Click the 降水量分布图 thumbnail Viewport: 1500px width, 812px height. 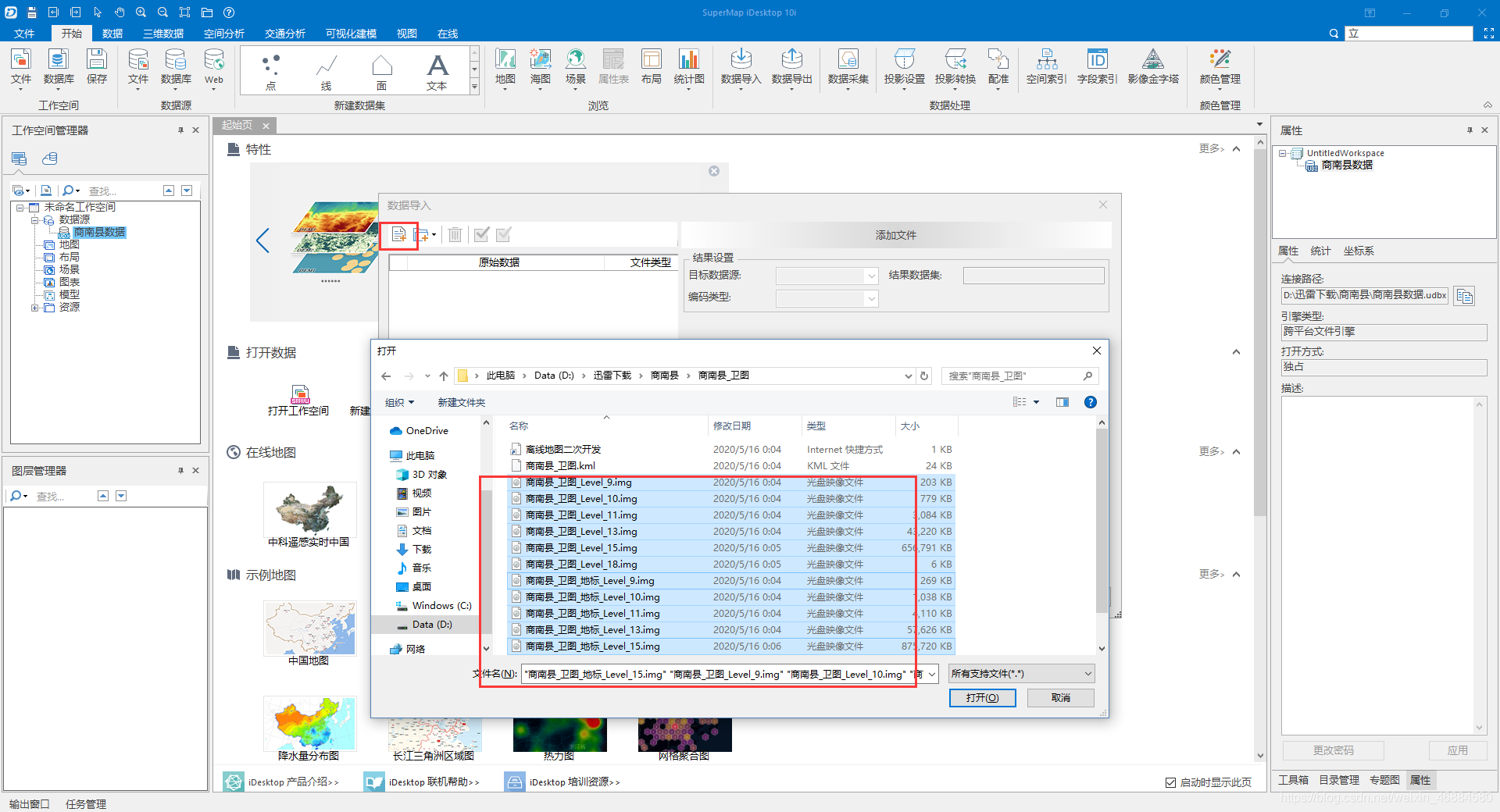tap(309, 723)
